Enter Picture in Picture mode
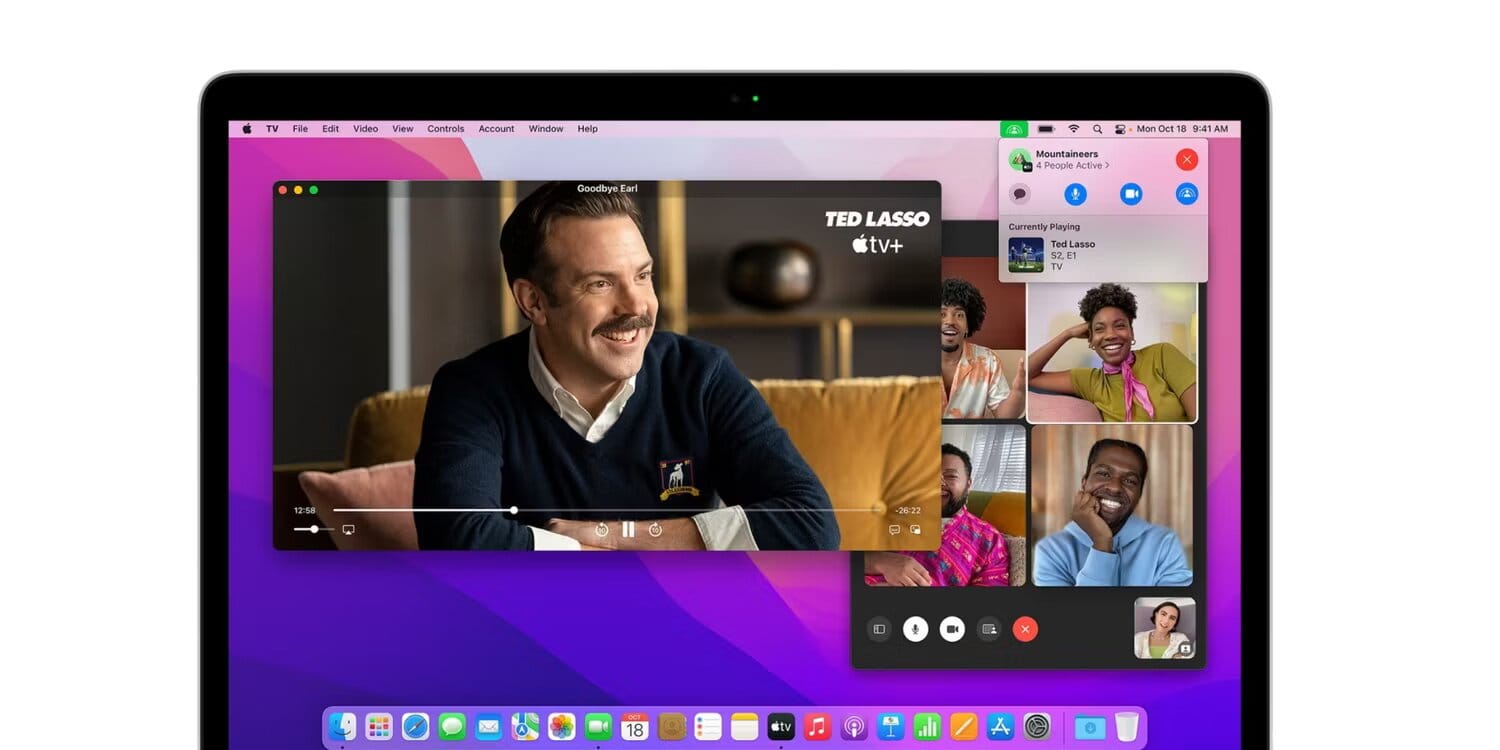Image resolution: width=1500 pixels, height=750 pixels. click(915, 530)
